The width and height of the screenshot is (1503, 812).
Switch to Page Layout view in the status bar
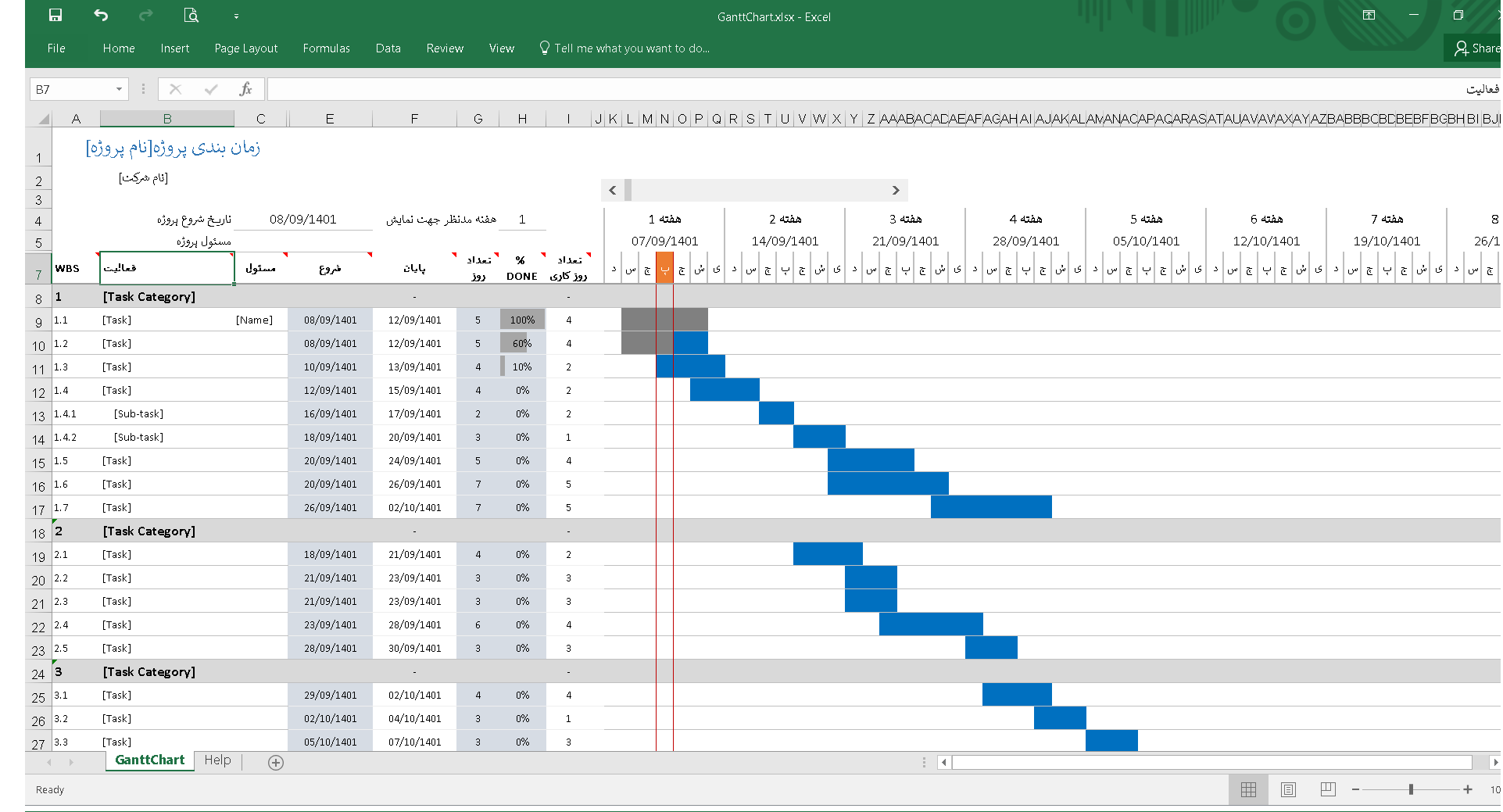[1286, 789]
